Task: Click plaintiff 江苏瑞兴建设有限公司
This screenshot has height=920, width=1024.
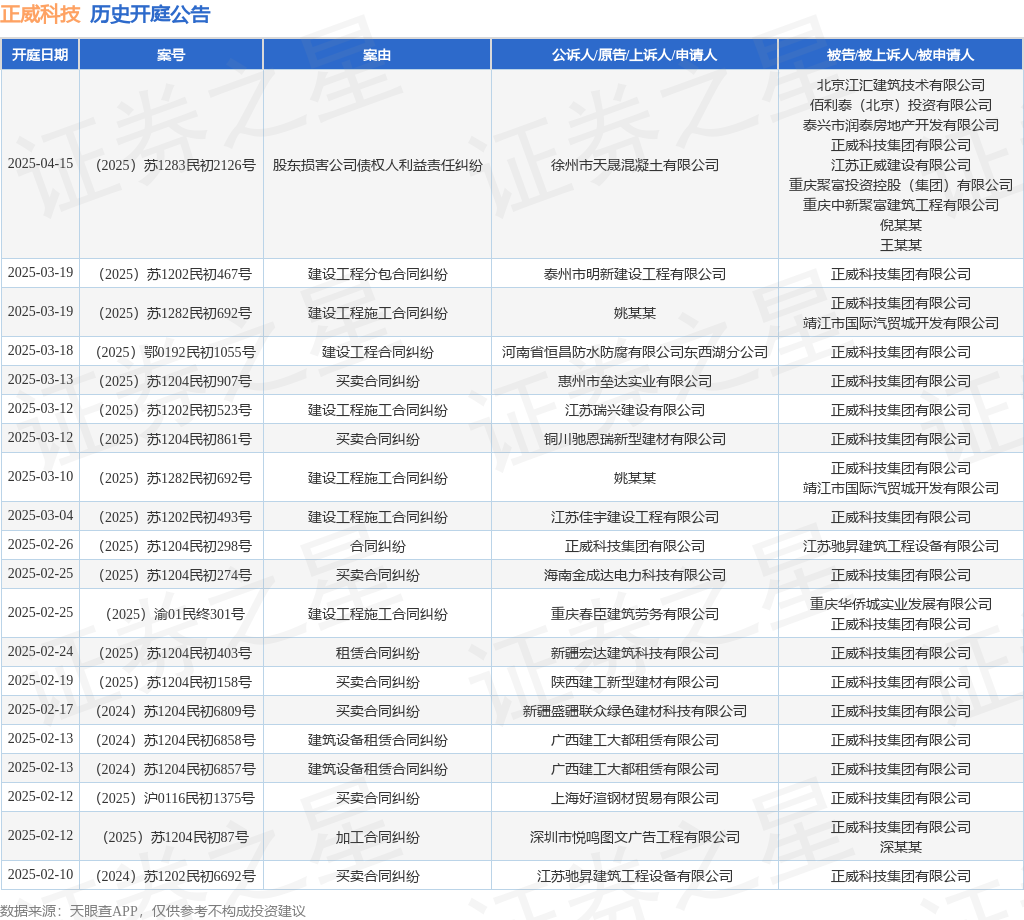Action: [634, 410]
